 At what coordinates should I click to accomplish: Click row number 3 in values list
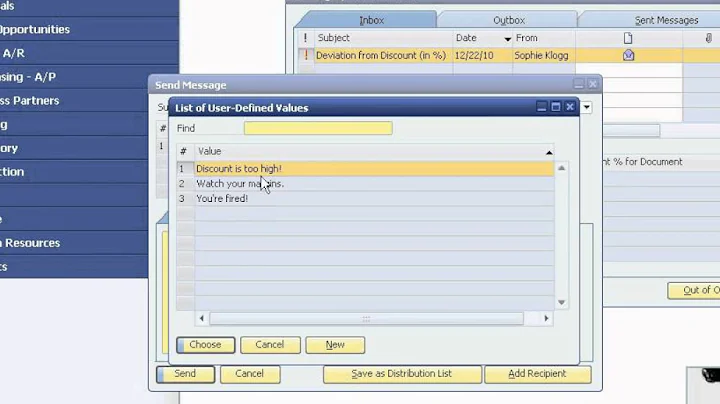185,198
